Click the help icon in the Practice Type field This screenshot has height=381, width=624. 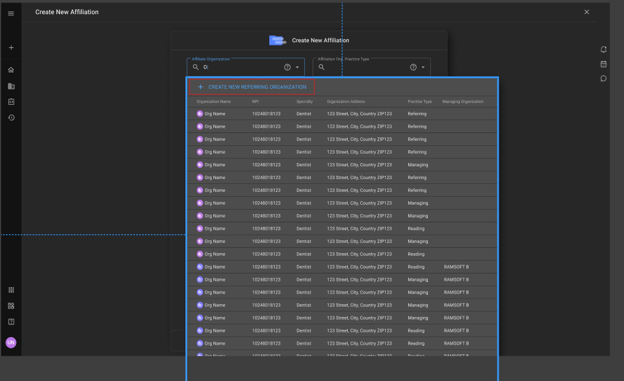tap(413, 67)
